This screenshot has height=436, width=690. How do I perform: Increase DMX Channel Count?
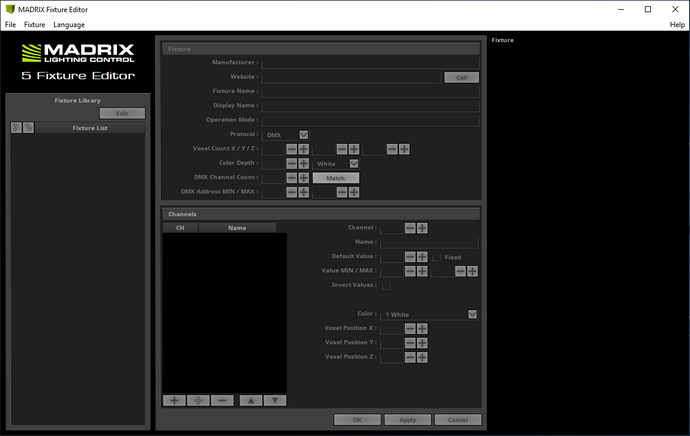pyautogui.click(x=304, y=178)
